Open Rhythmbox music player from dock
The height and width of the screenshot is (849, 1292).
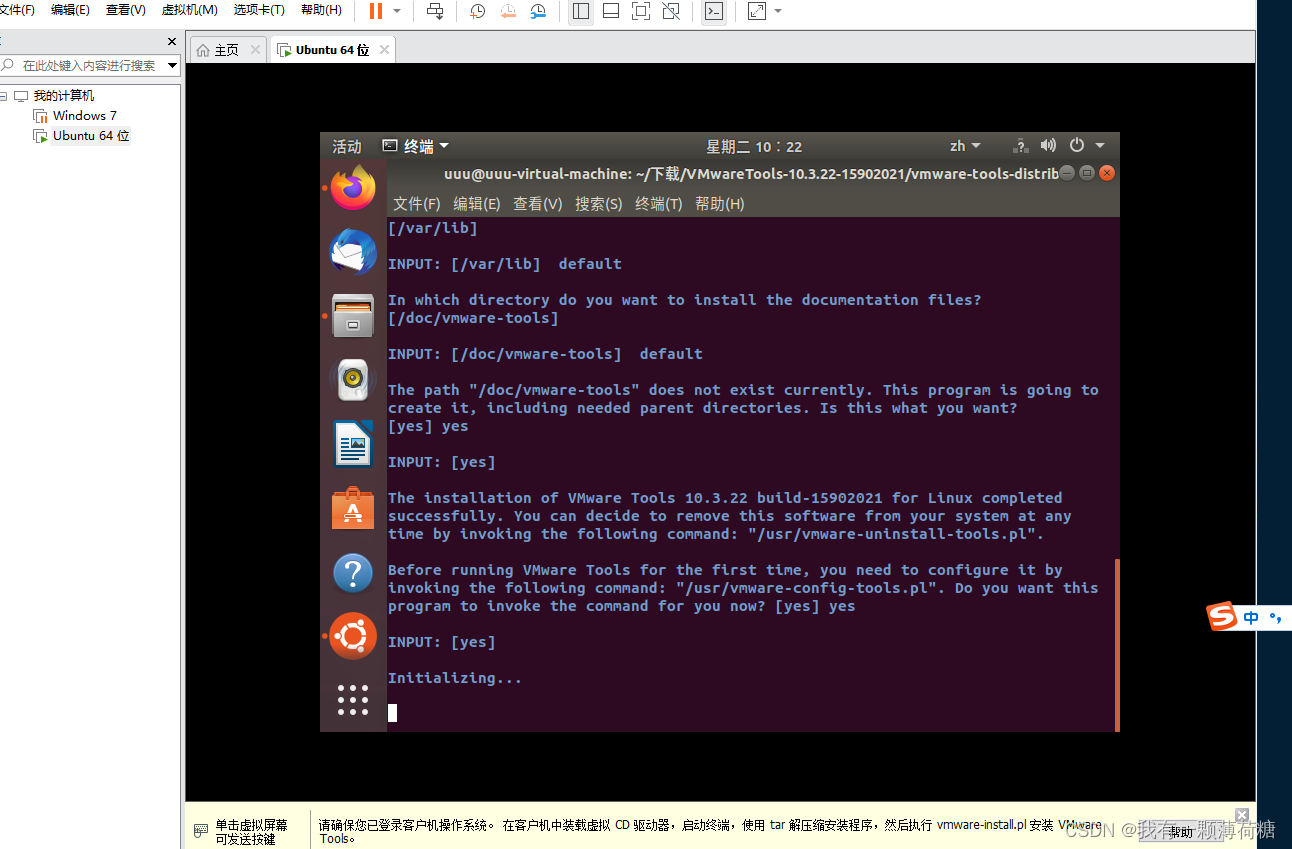click(353, 380)
